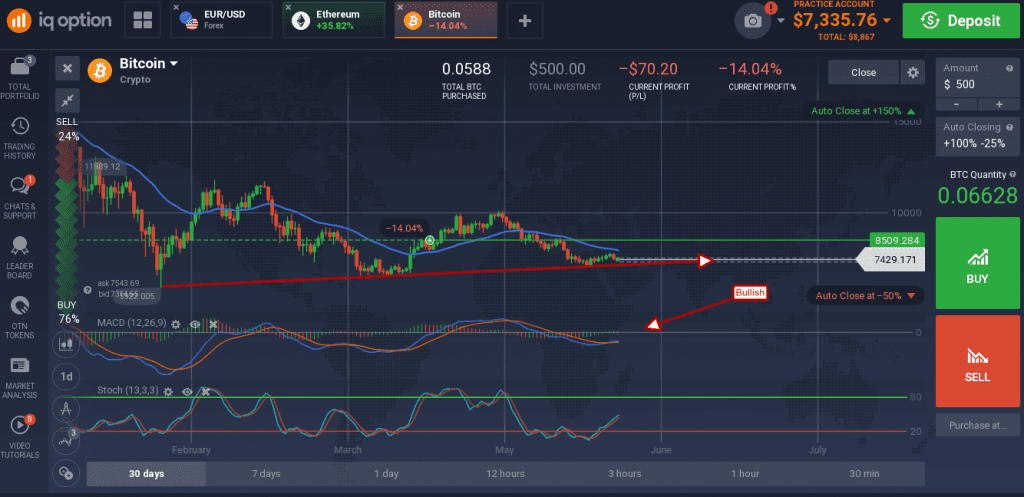Click the BTC Quantity help icon

coord(1013,174)
